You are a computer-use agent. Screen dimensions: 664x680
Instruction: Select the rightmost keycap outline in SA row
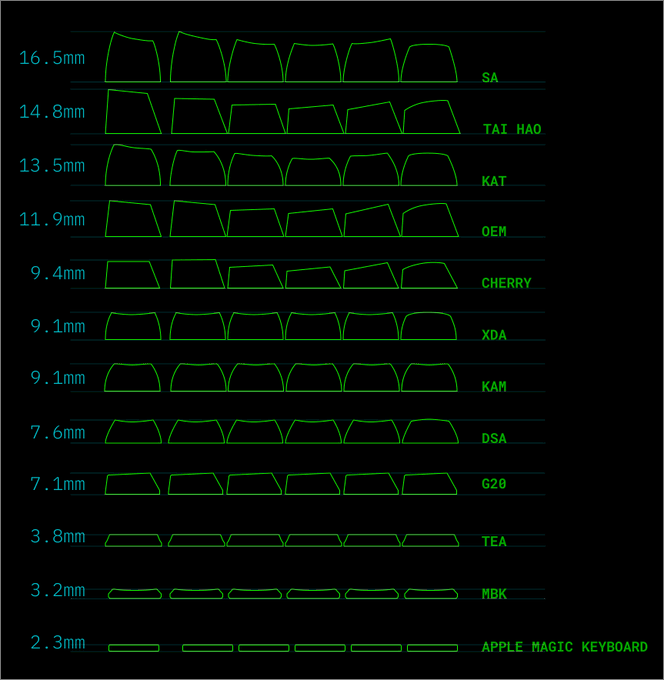click(x=429, y=63)
